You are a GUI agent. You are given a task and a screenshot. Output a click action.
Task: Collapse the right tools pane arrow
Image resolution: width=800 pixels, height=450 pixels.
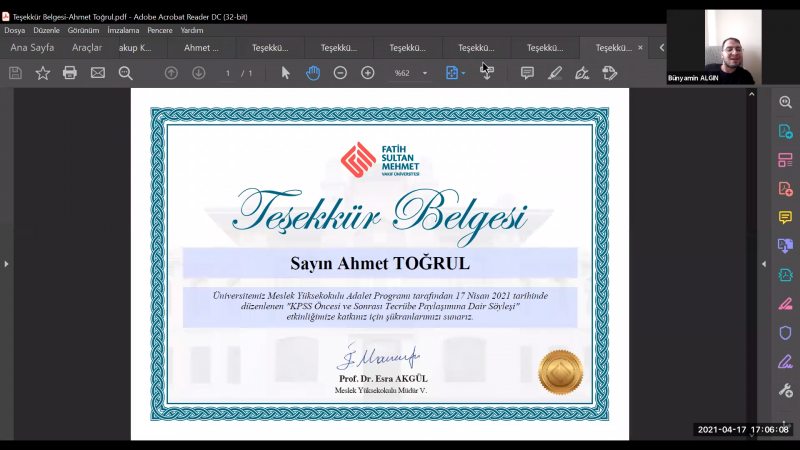pyautogui.click(x=764, y=264)
